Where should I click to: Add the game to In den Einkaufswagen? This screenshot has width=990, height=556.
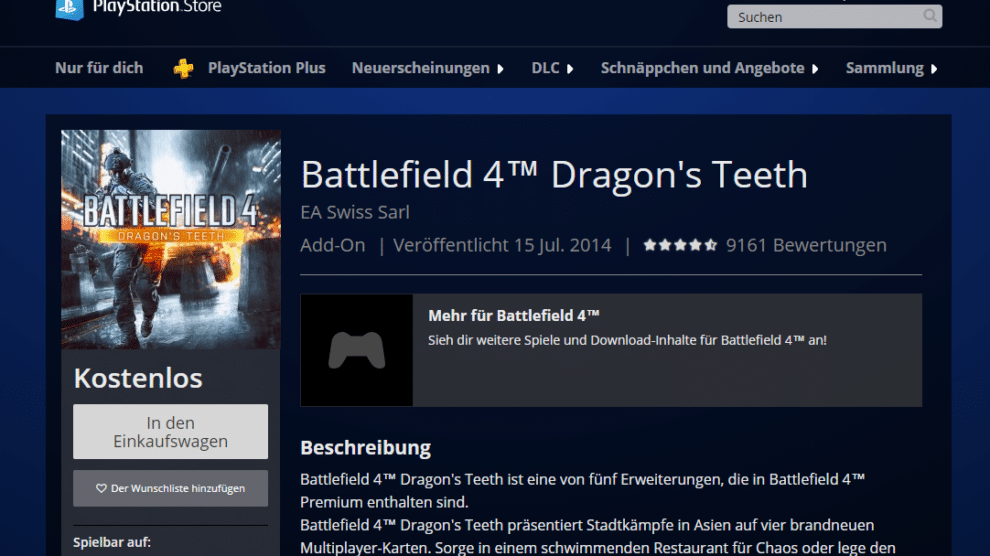pos(171,432)
